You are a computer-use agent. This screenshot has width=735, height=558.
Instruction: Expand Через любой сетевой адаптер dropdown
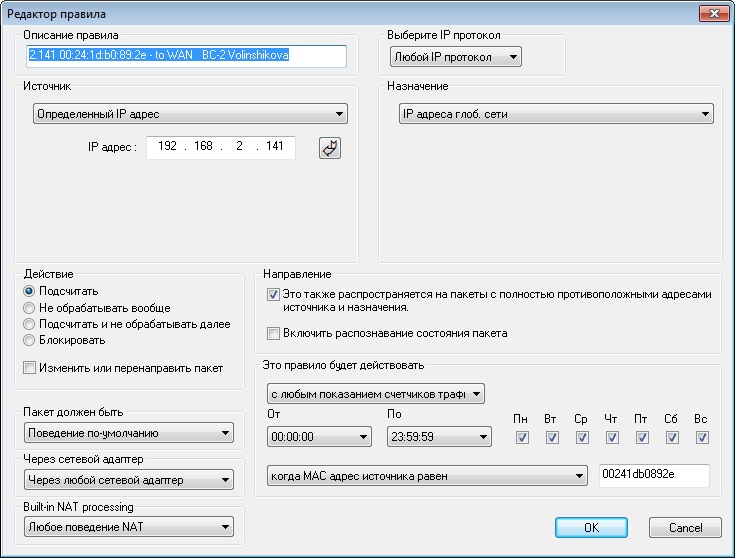(x=128, y=480)
